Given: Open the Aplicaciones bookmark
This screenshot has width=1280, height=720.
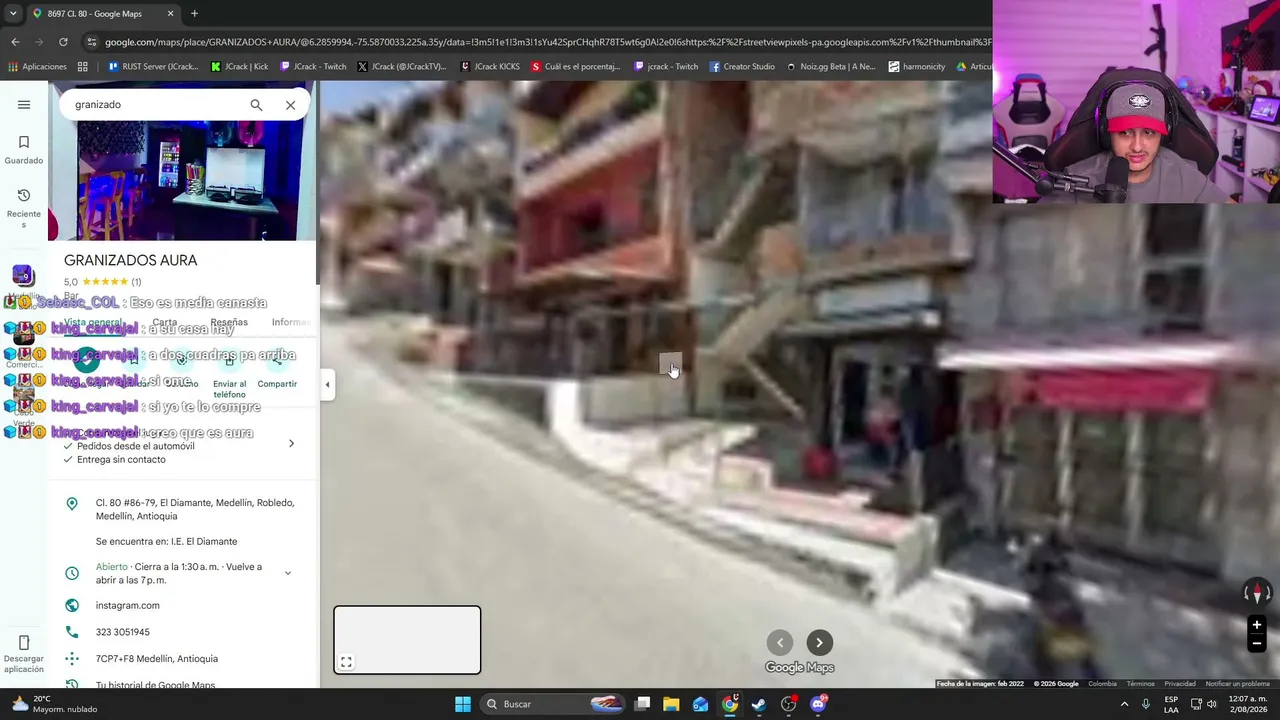Looking at the screenshot, I should 37,67.
